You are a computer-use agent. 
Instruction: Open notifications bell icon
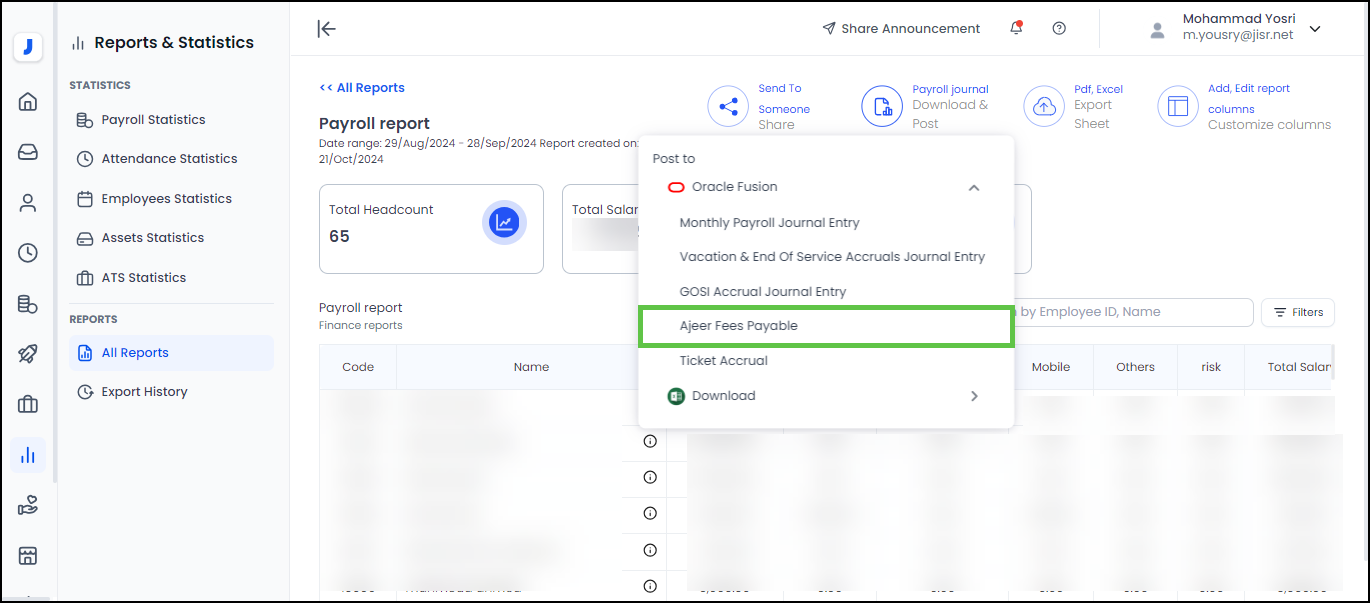1016,28
